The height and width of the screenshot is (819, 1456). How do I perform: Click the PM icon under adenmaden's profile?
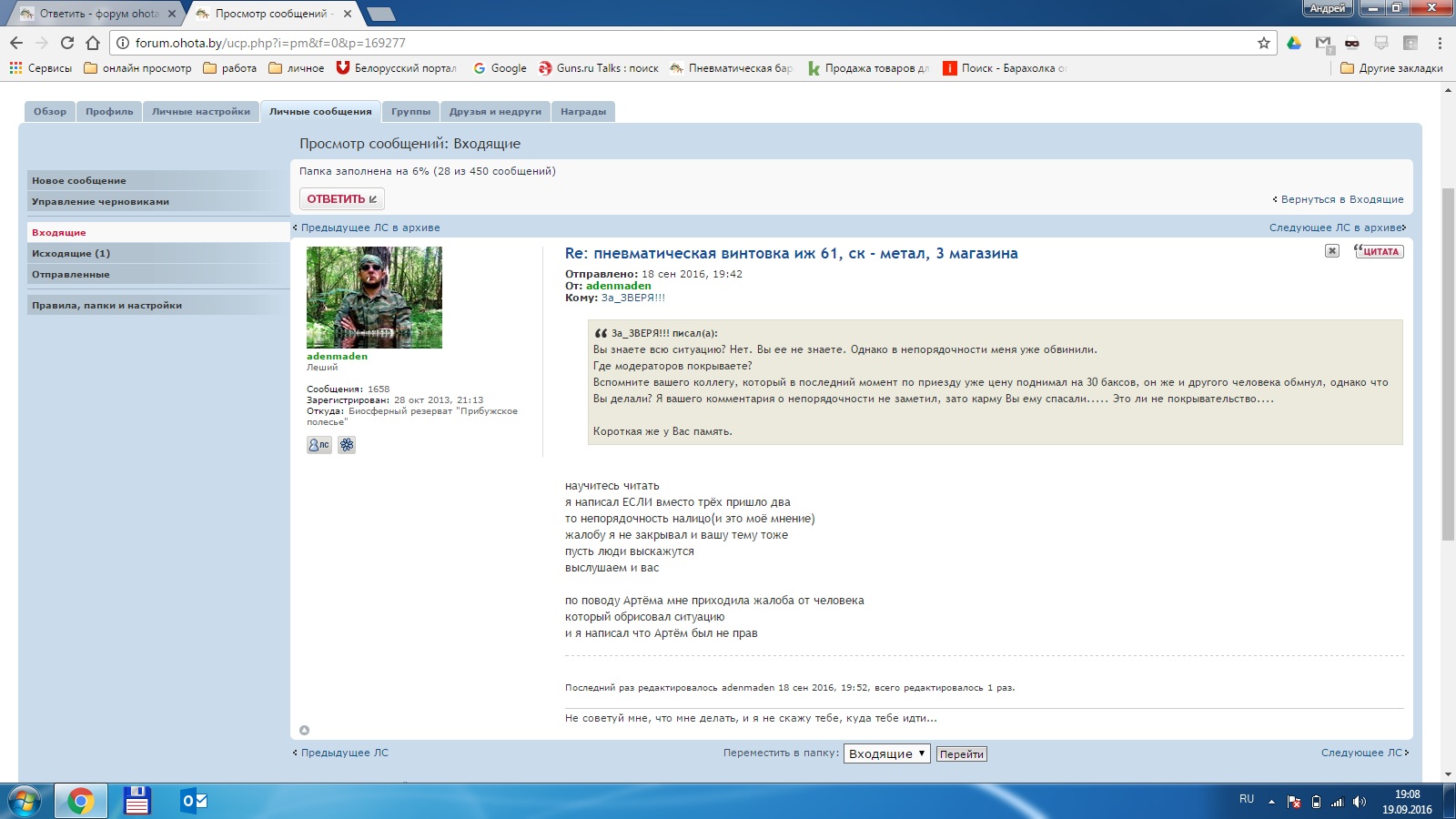pos(318,445)
